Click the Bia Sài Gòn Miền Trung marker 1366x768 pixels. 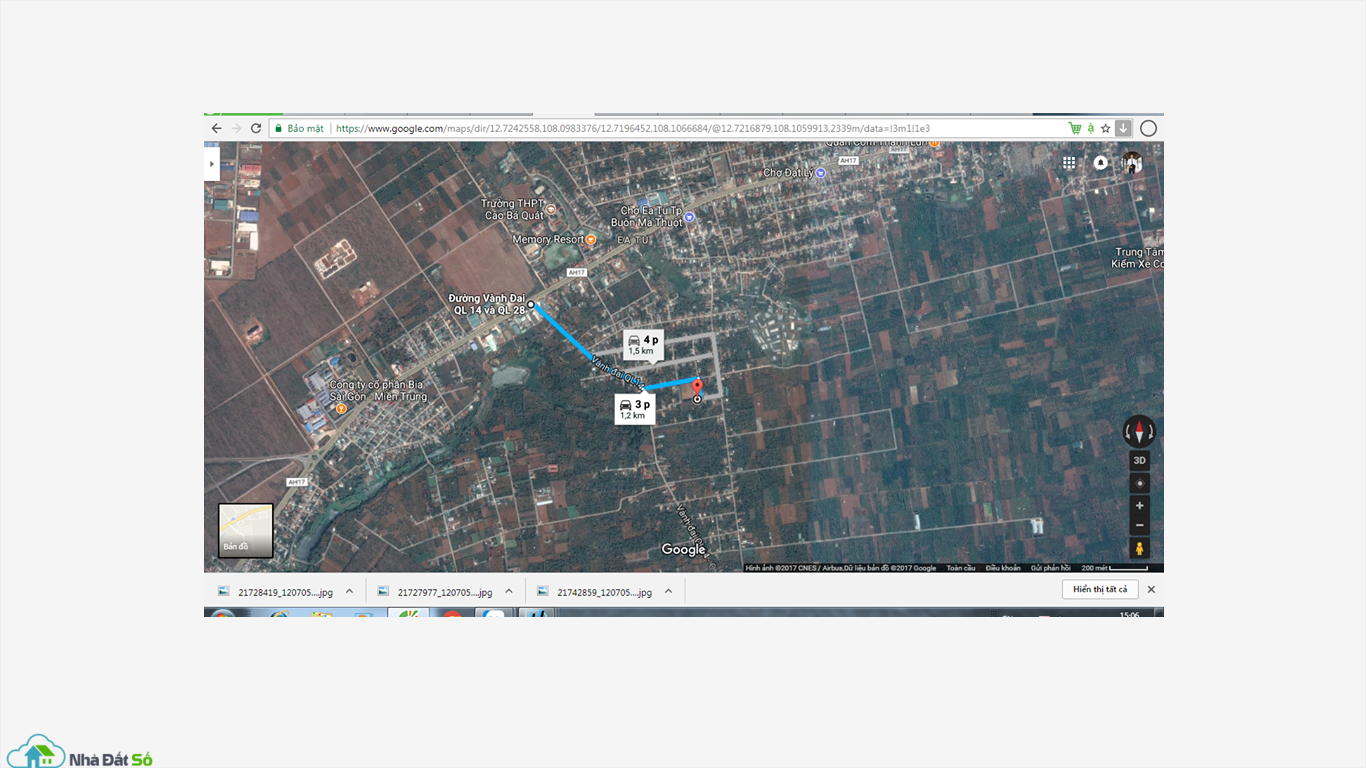click(341, 409)
